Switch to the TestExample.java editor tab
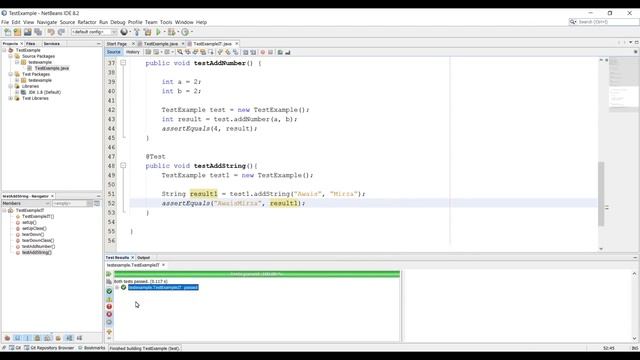 [161, 44]
